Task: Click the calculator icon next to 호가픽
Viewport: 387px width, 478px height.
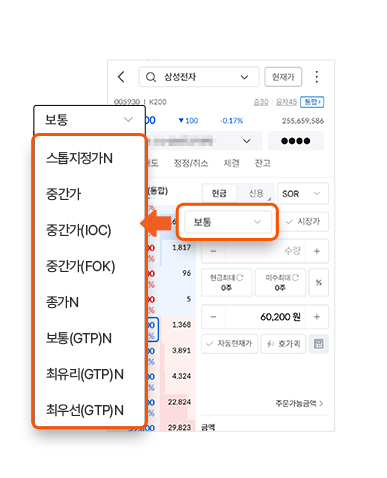Action: (318, 344)
